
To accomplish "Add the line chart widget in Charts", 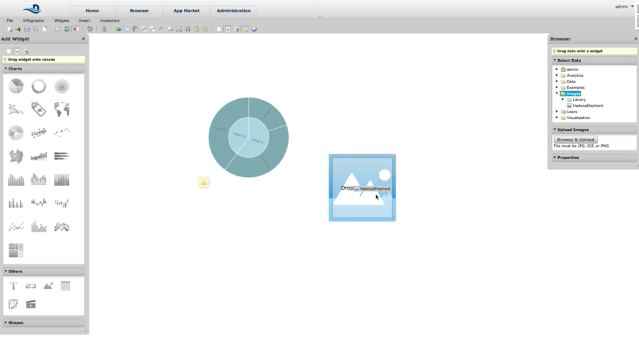I will [x=16, y=227].
